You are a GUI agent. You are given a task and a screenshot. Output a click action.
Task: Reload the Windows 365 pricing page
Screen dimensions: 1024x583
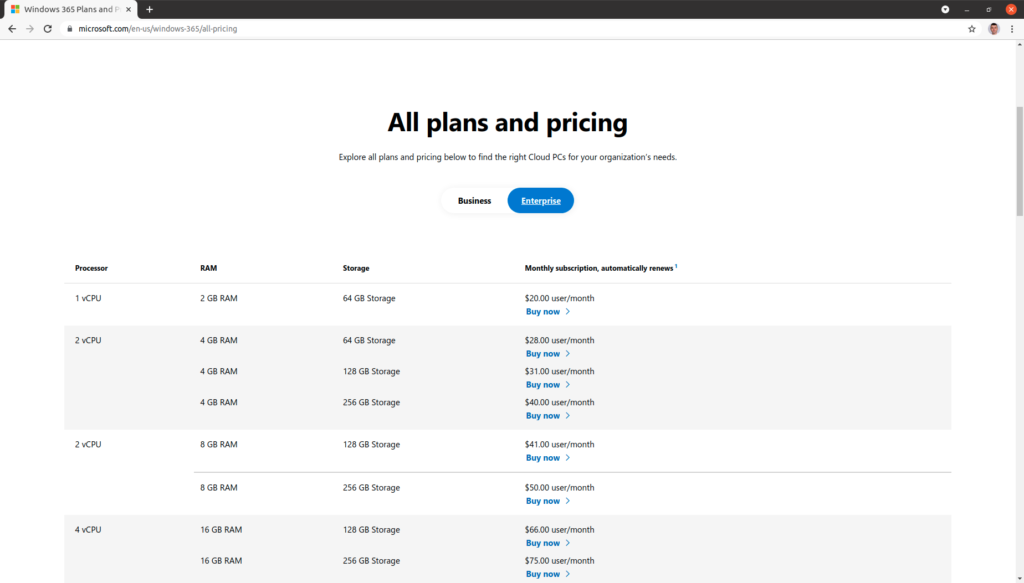[48, 29]
